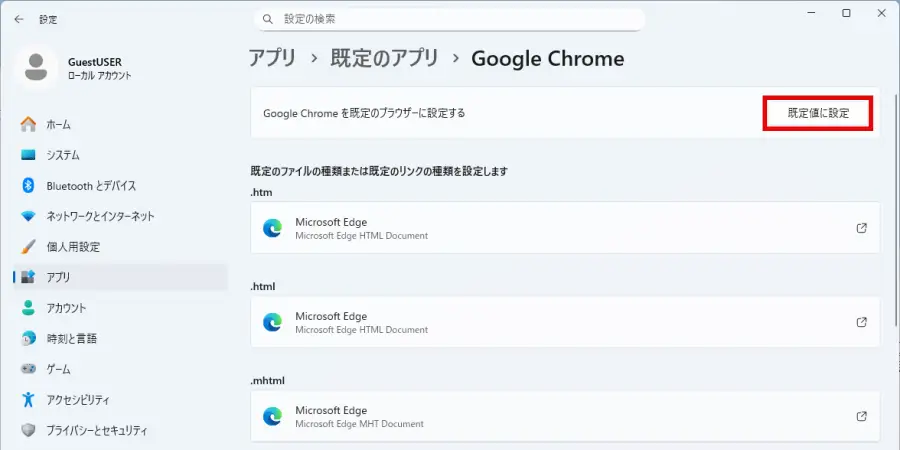Select アカウント in the sidebar
900x450 pixels.
(x=120, y=308)
